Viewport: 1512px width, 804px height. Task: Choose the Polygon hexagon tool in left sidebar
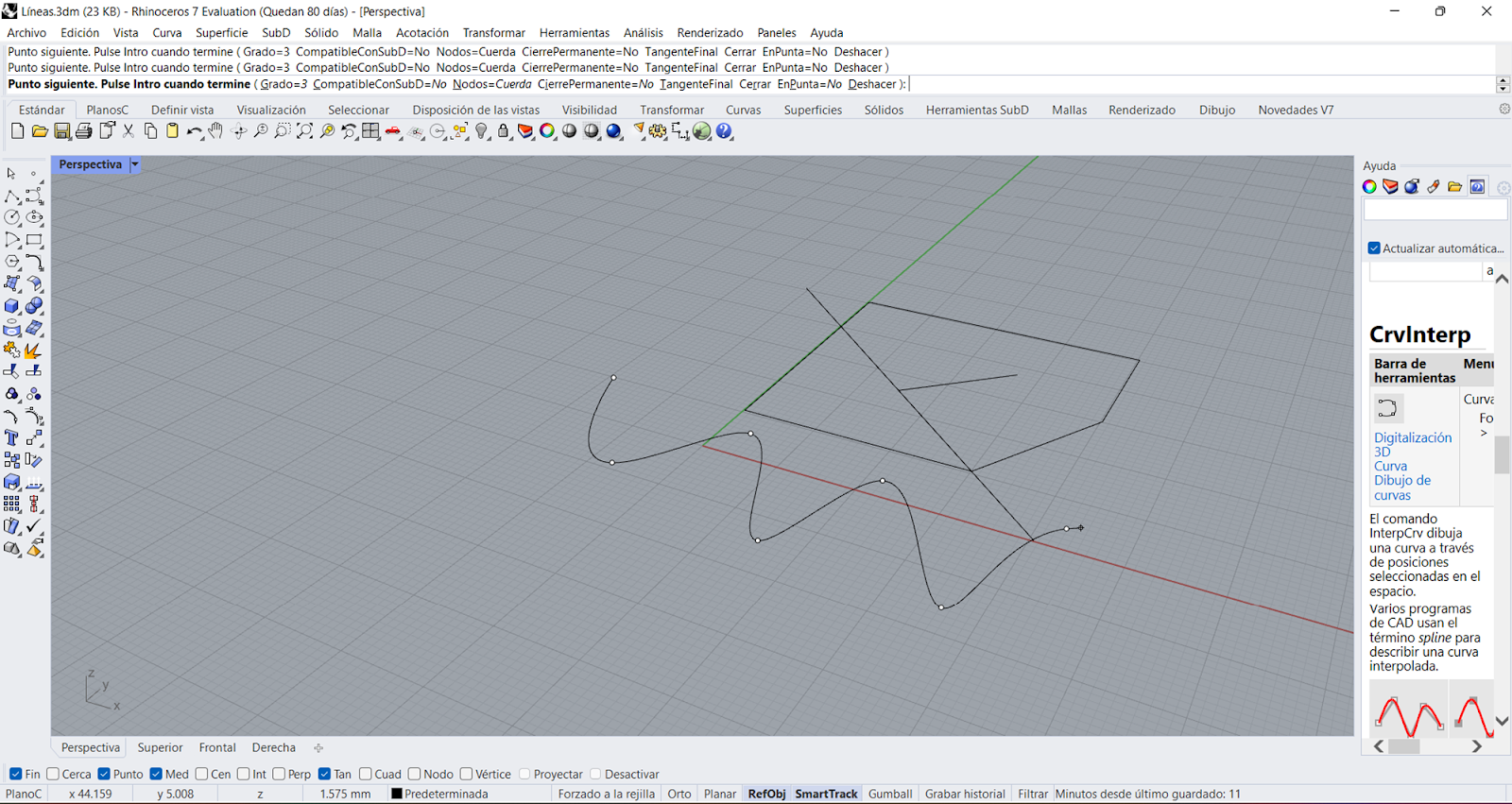coord(11,262)
